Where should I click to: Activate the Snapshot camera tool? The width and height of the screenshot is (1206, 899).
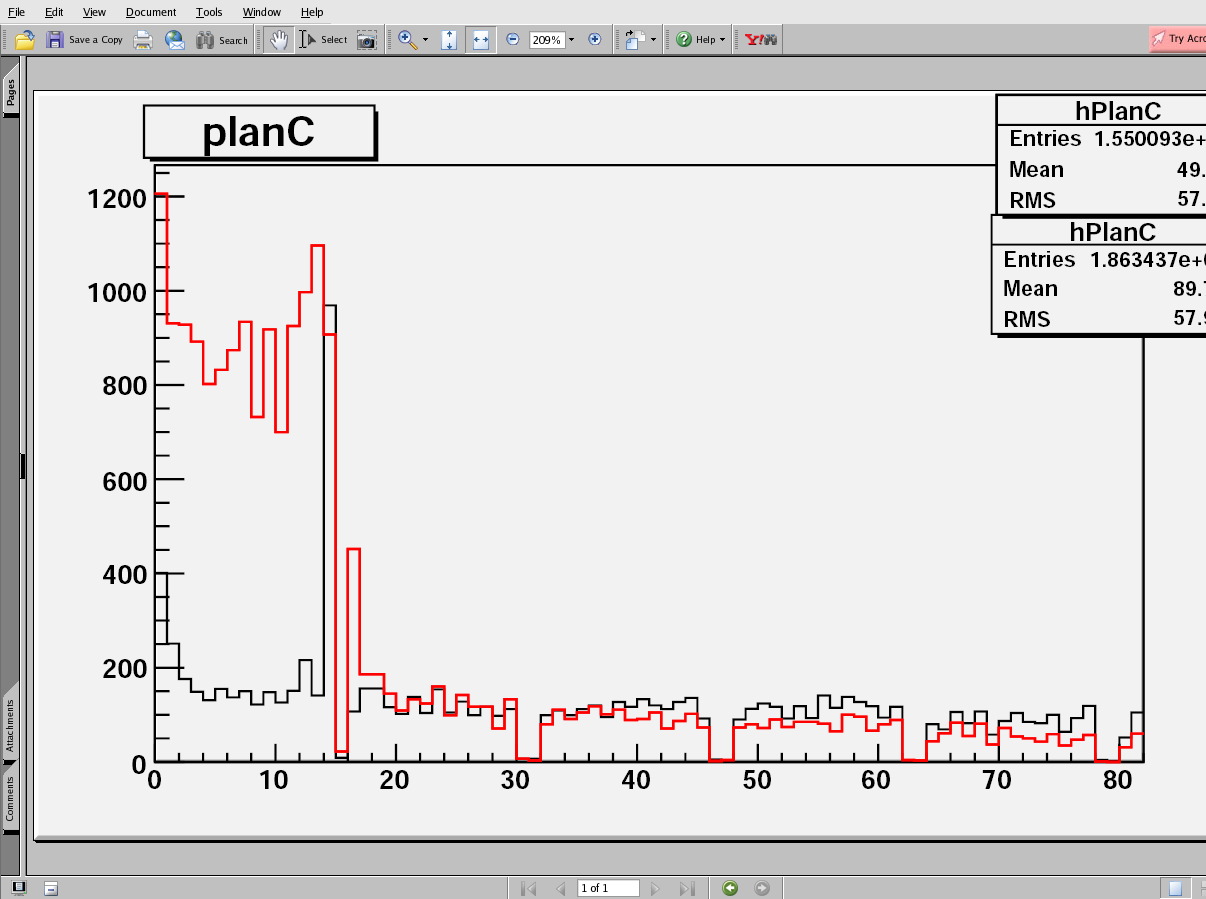point(367,40)
